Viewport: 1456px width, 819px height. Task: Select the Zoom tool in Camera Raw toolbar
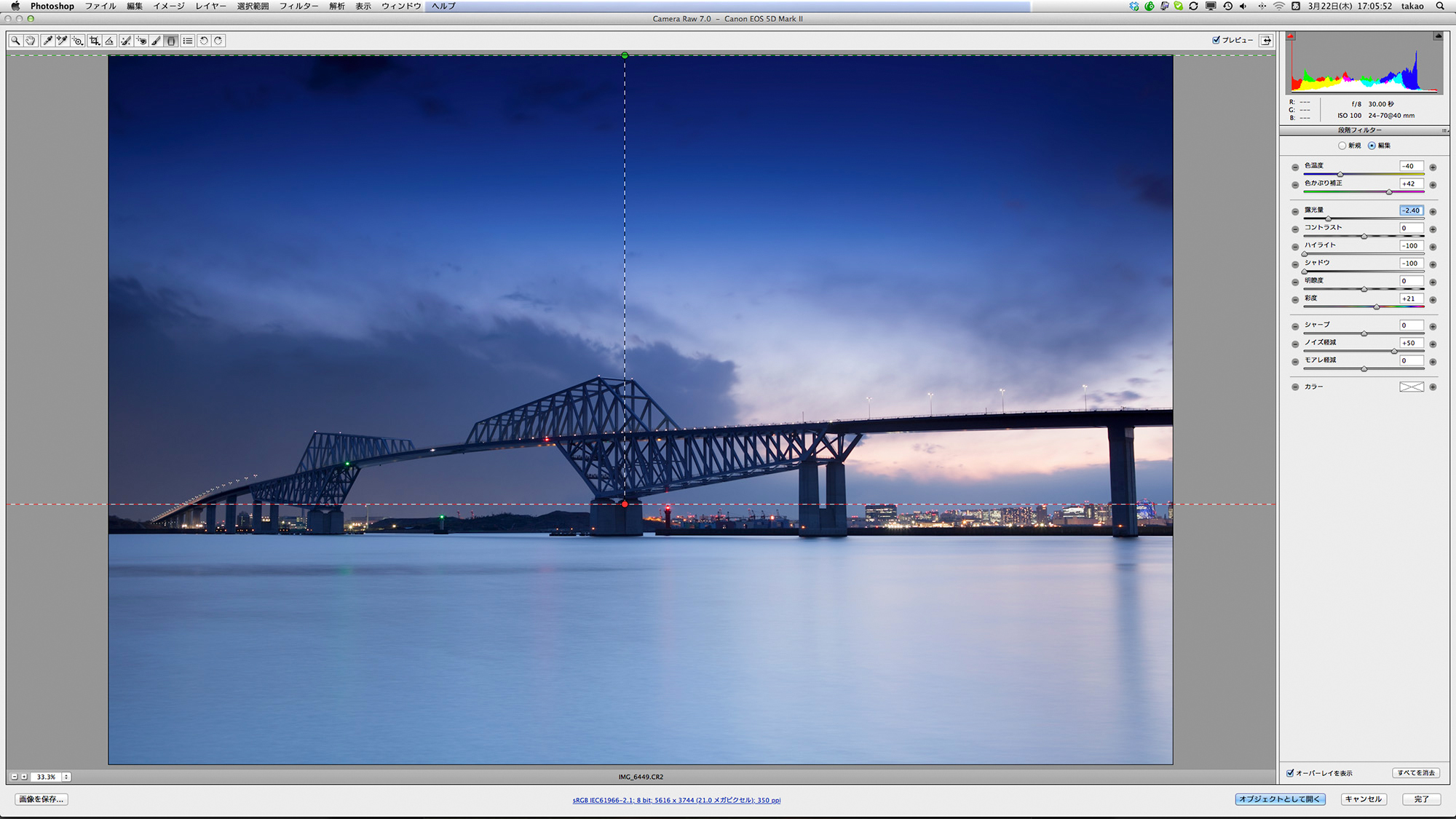pos(15,41)
